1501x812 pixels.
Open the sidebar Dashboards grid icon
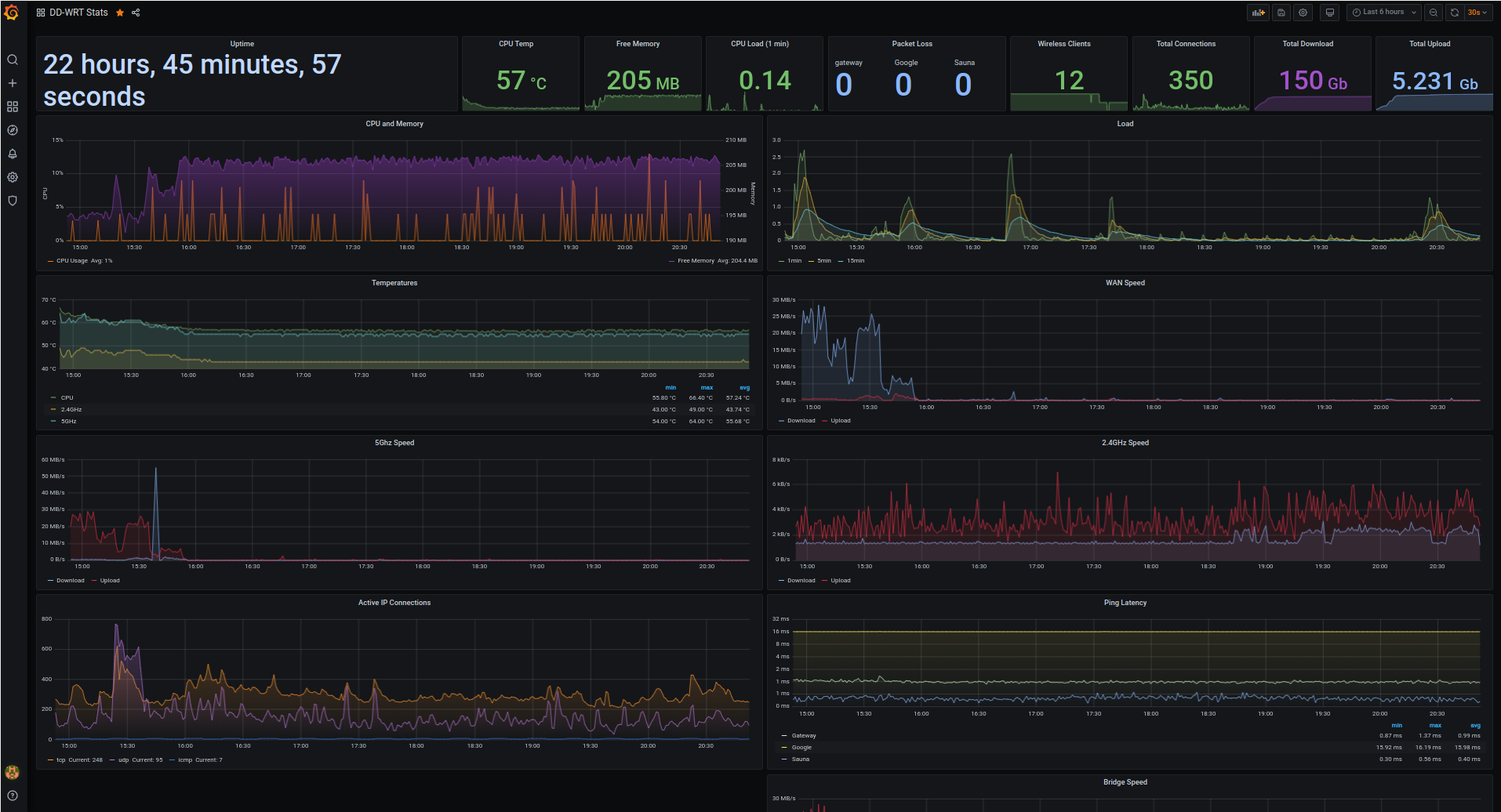[13, 107]
